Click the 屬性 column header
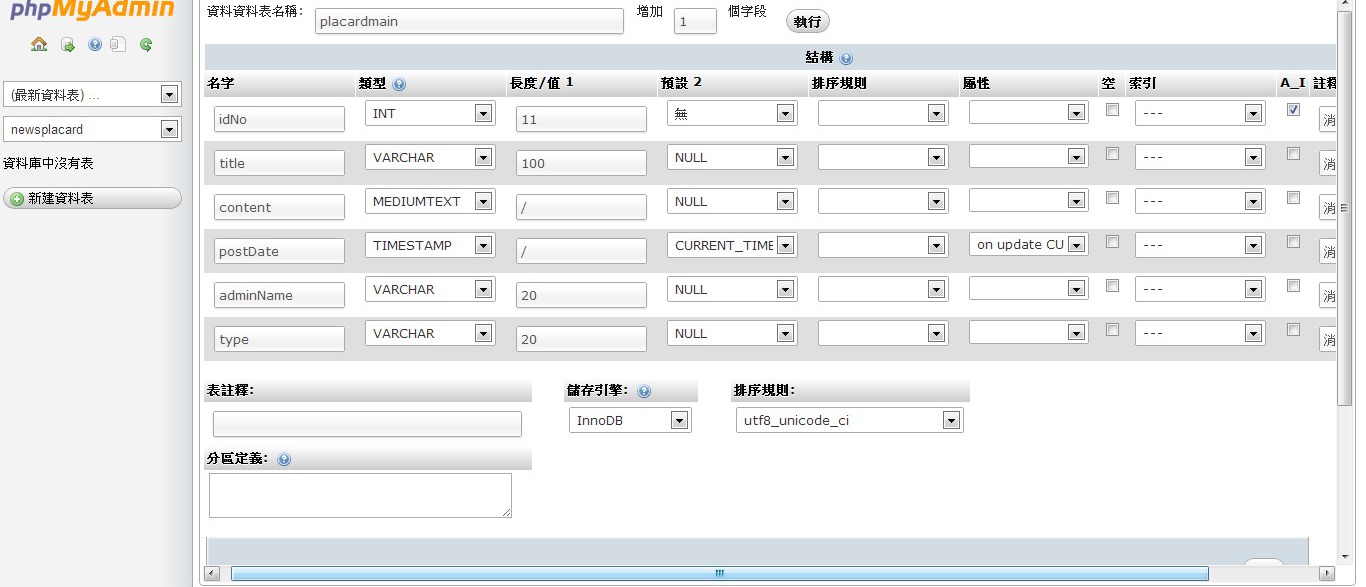The height and width of the screenshot is (587, 1366). point(976,84)
